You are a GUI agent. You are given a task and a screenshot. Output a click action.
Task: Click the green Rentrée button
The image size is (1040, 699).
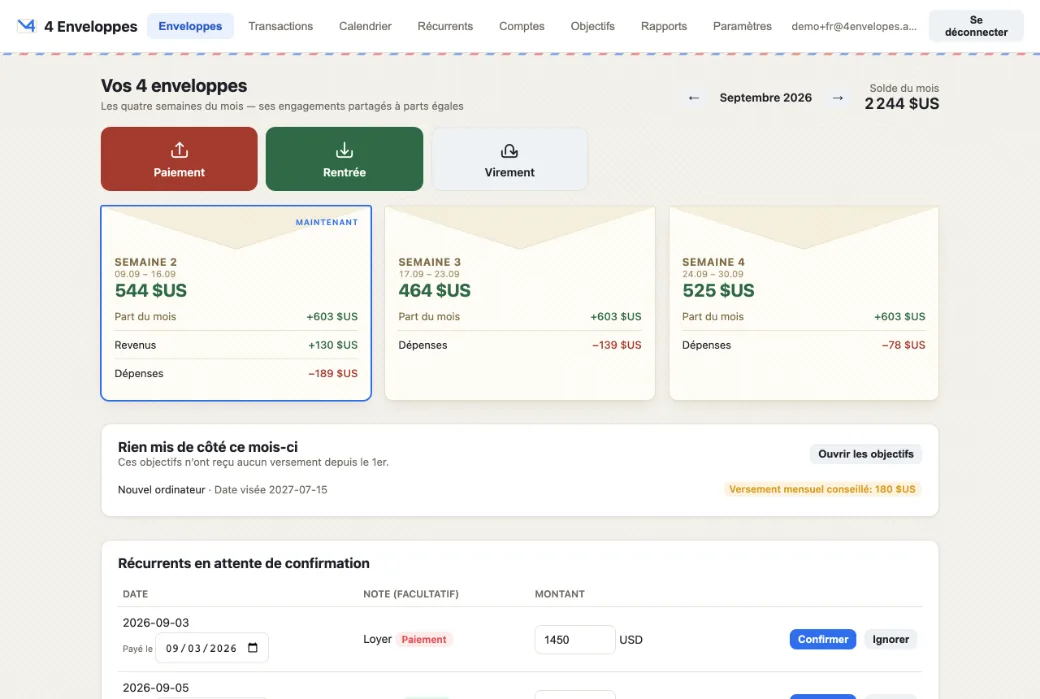[x=344, y=159]
